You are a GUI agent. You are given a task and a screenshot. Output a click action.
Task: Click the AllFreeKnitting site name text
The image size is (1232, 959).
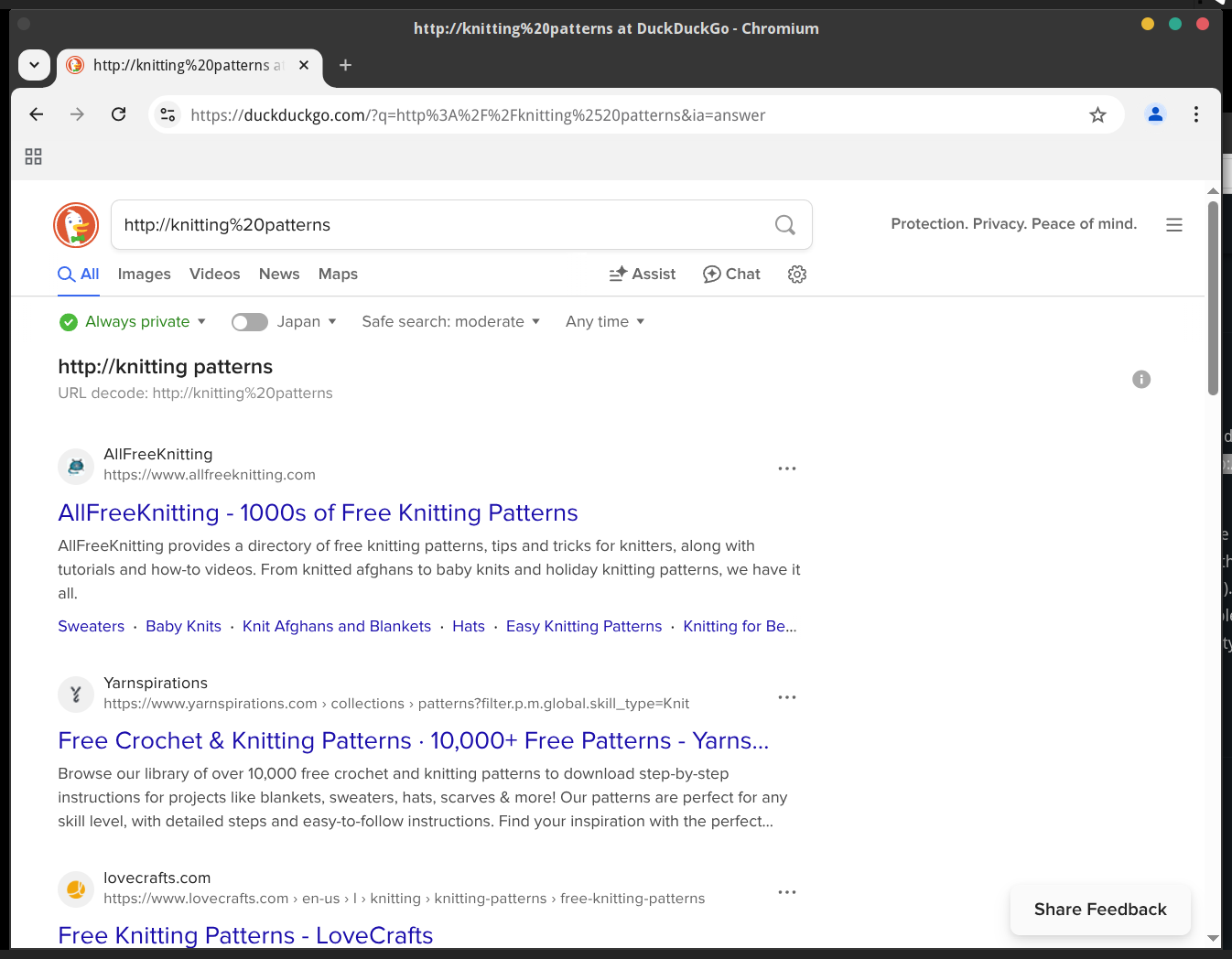[x=158, y=454]
